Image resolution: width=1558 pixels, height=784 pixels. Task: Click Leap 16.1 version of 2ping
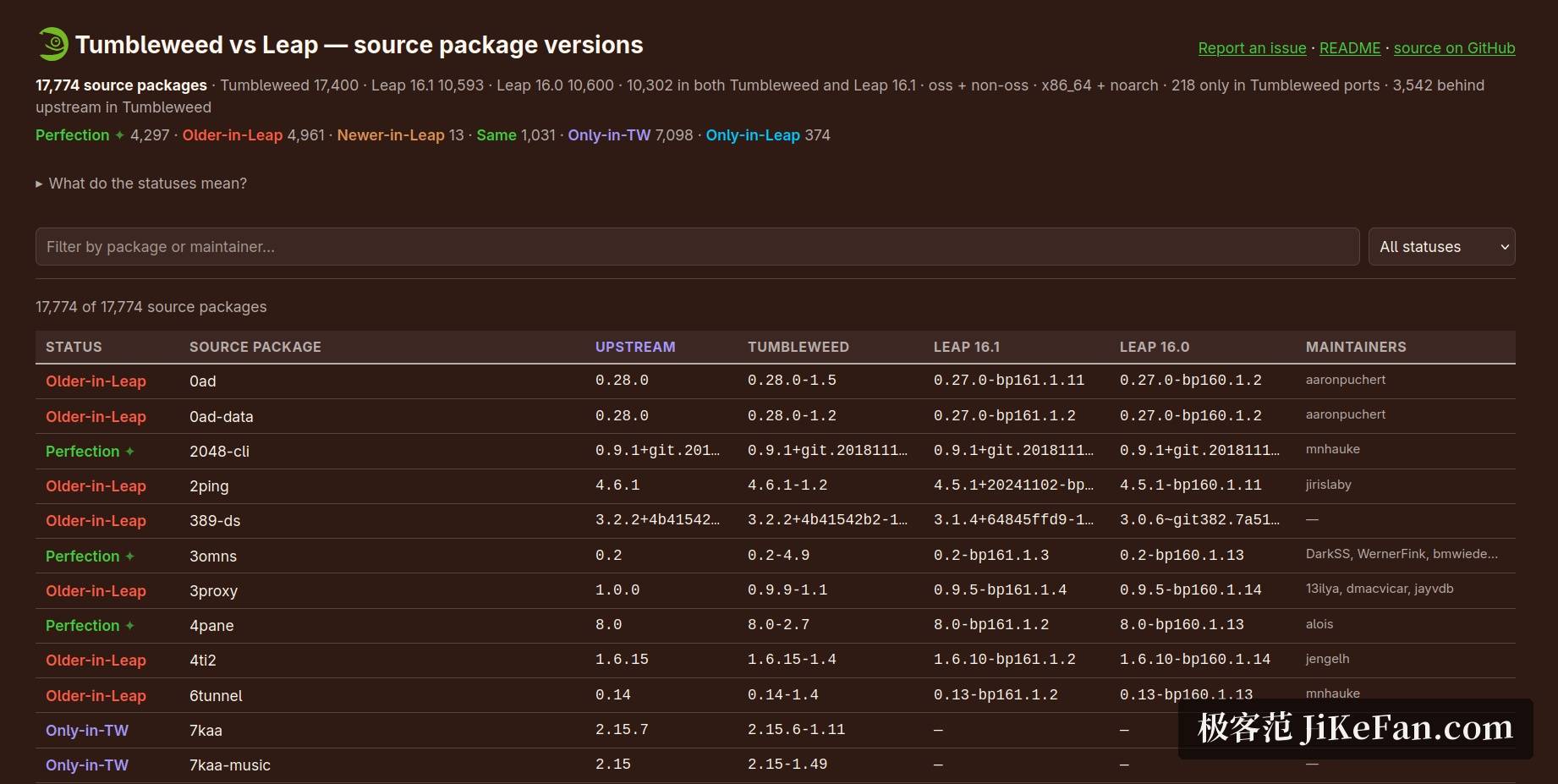point(1013,485)
